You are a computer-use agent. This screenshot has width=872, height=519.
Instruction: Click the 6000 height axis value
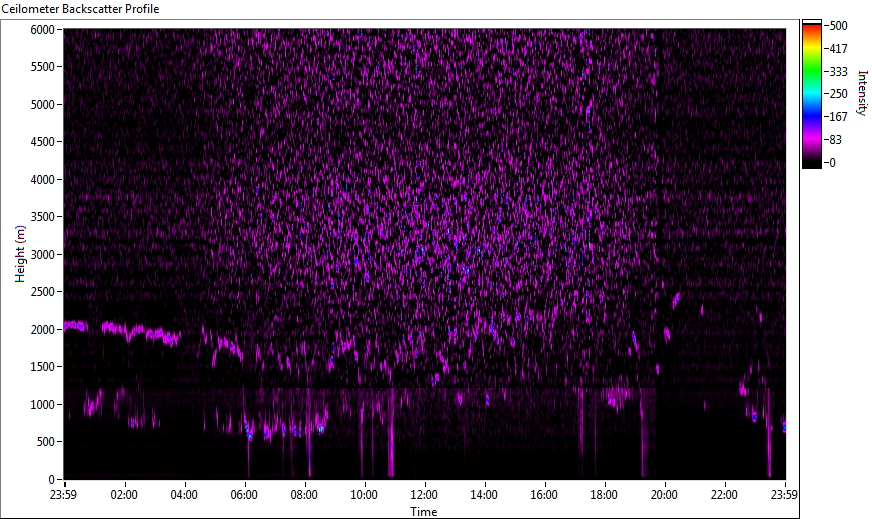42,29
